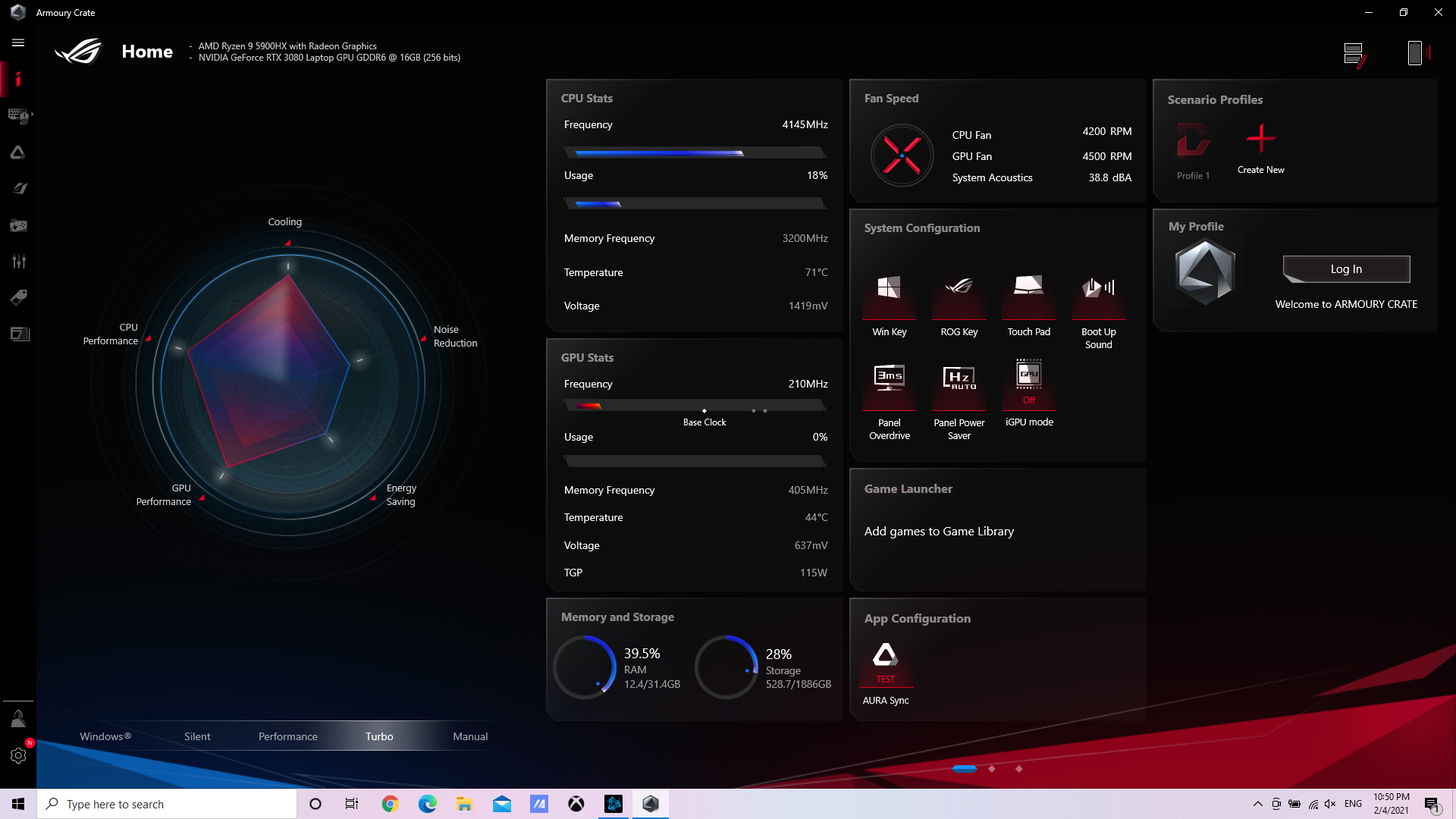Select Profile 1 scenario profile
This screenshot has width=1456, height=819.
(1193, 151)
